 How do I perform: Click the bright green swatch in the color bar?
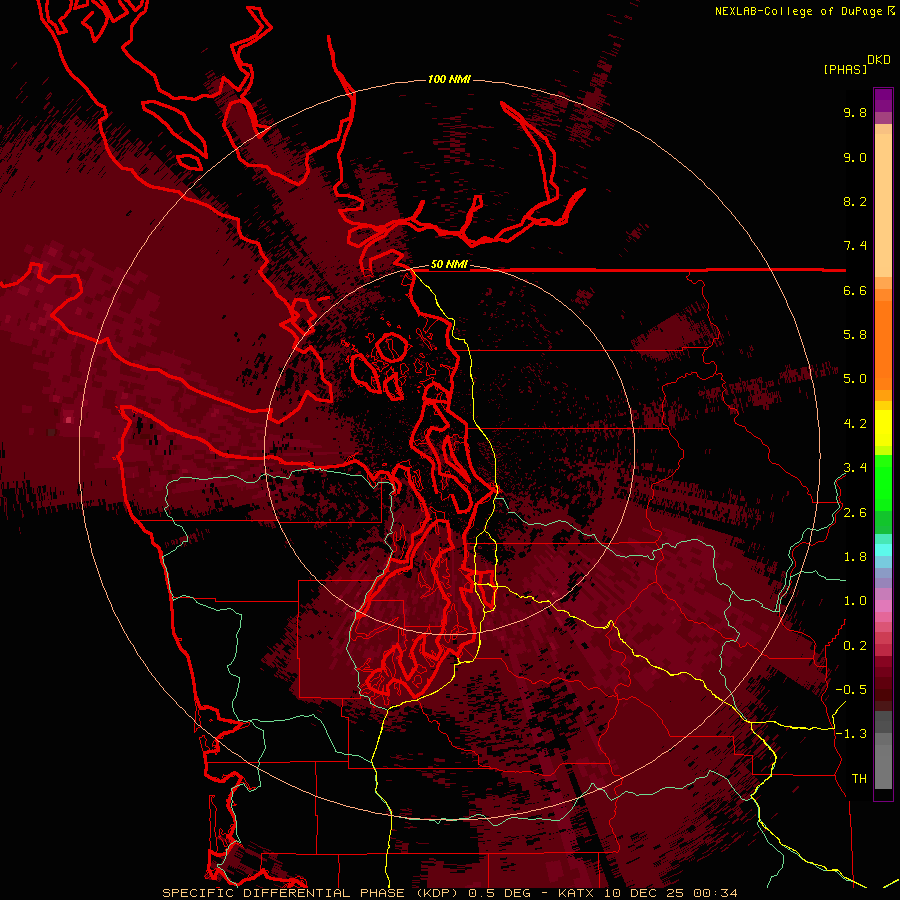[x=883, y=482]
